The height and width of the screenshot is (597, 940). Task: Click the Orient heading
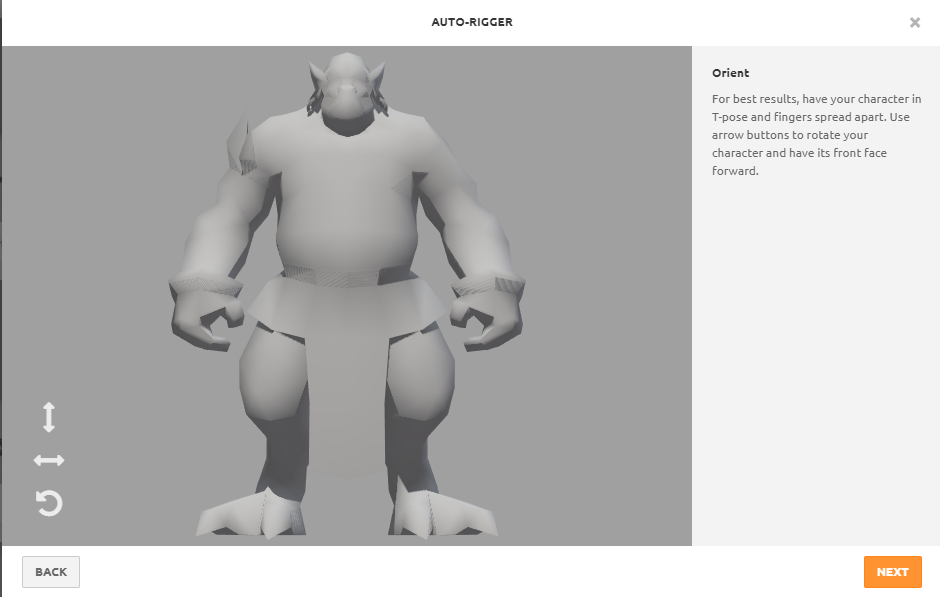[730, 73]
